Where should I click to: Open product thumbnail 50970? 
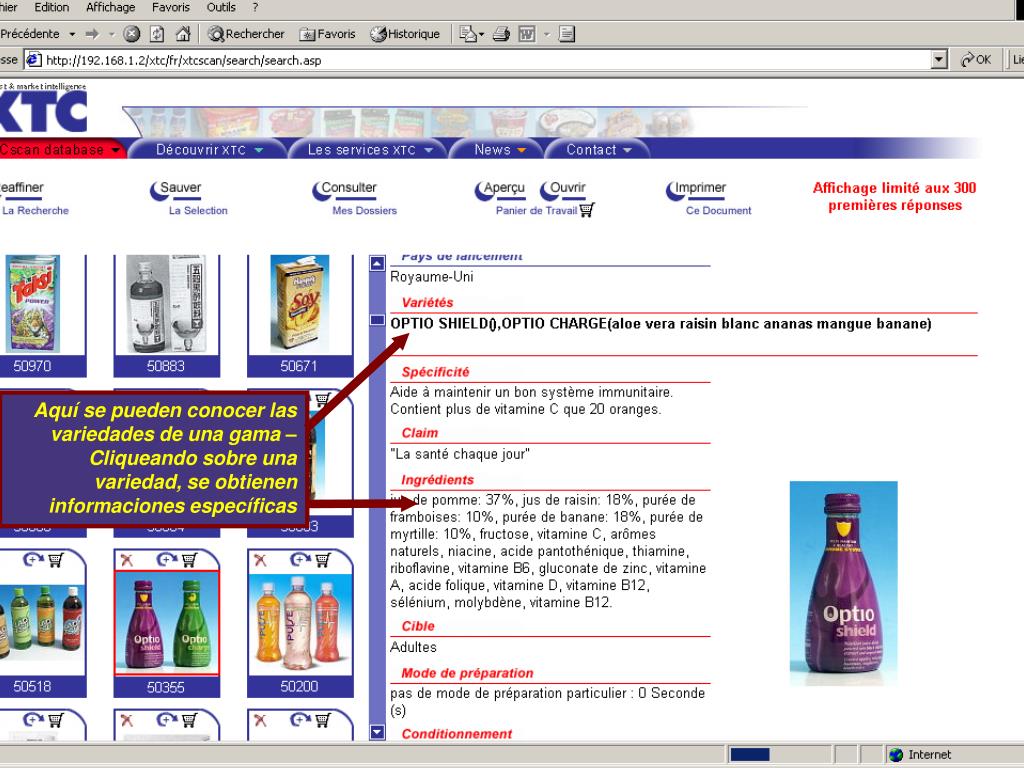(x=33, y=304)
